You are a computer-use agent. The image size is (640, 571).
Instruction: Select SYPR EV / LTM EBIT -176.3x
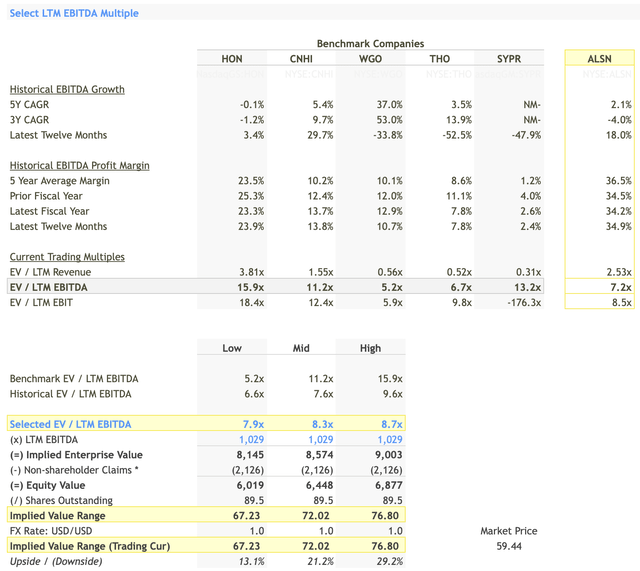tap(524, 302)
